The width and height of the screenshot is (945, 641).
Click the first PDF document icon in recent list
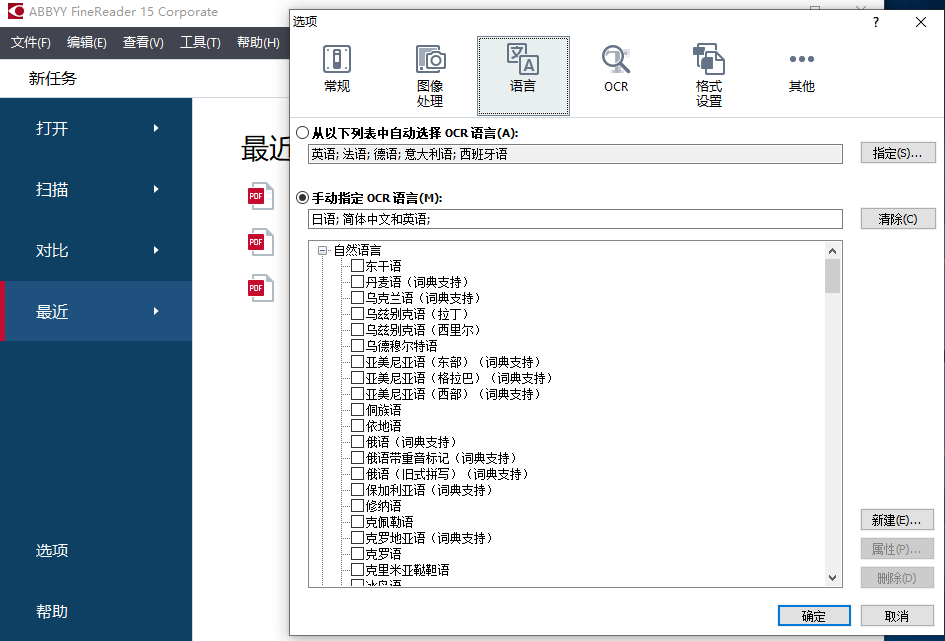tap(260, 196)
